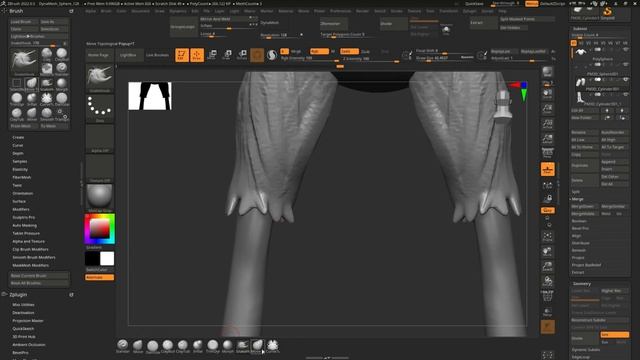
Task: Select the Rotate gizmo mode icon
Action: (242, 55)
